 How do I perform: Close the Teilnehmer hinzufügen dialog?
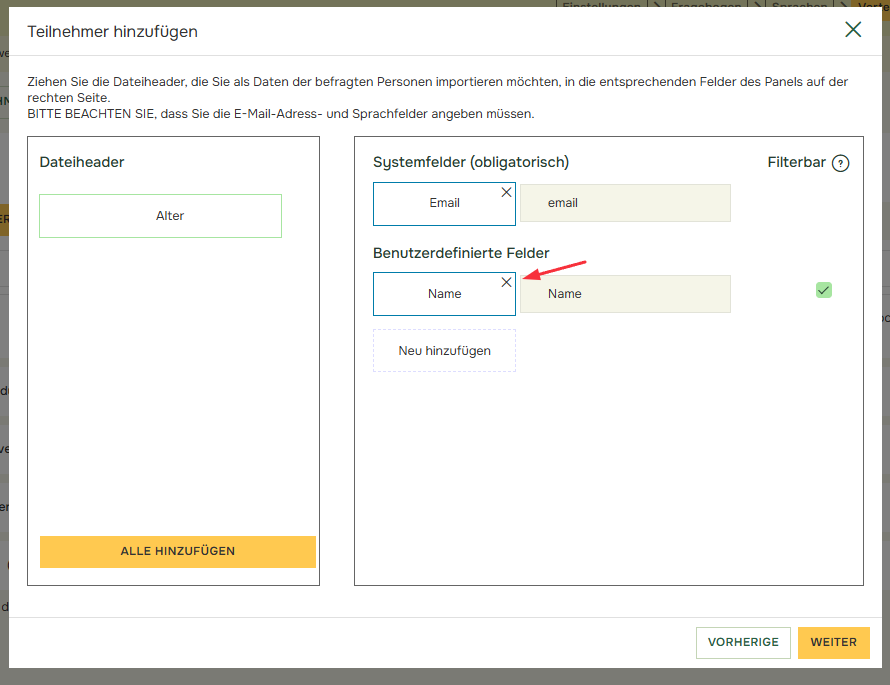853,30
